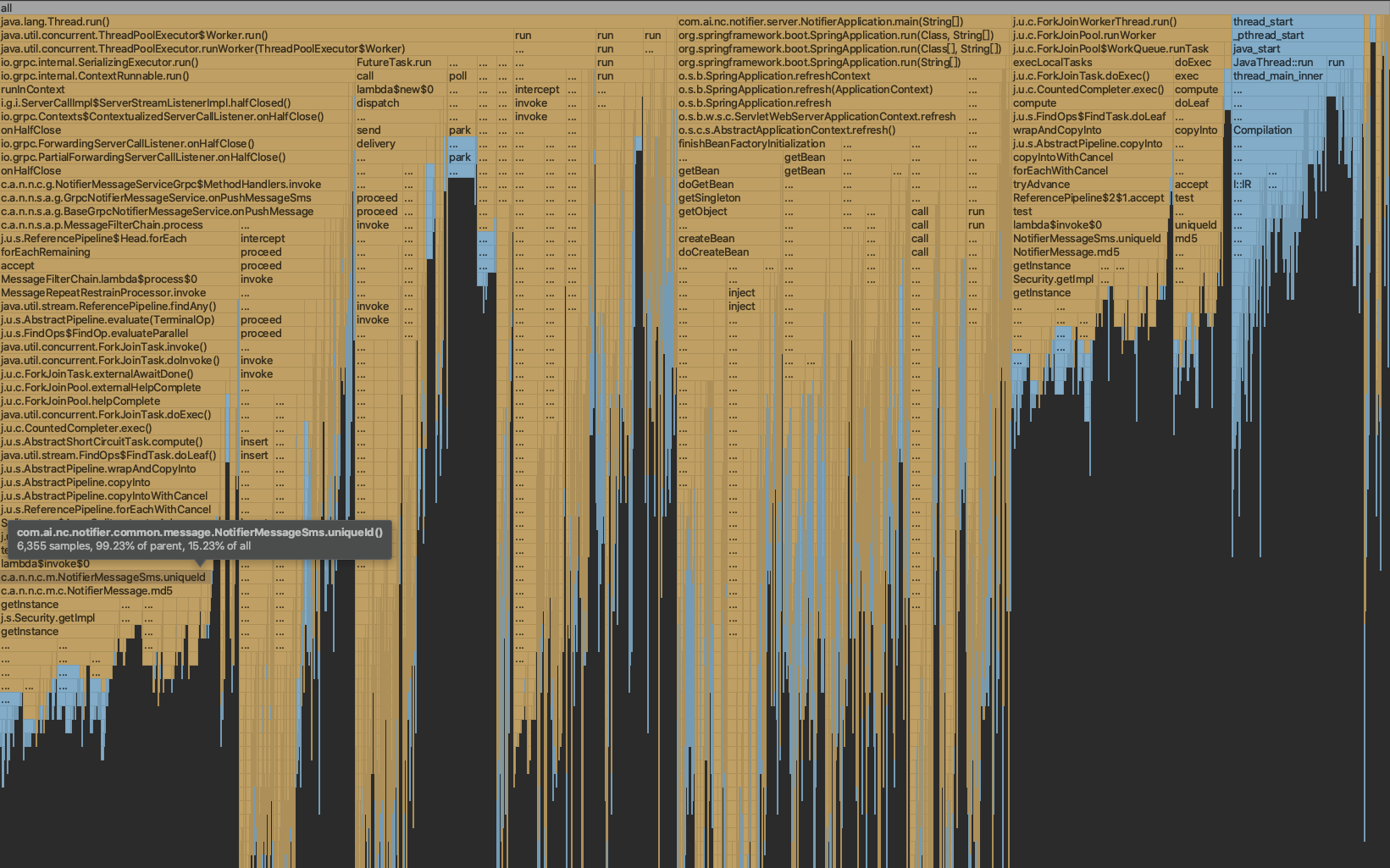This screenshot has width=1390, height=868.
Task: Click the thread_start native frame
Action: click(1299, 21)
